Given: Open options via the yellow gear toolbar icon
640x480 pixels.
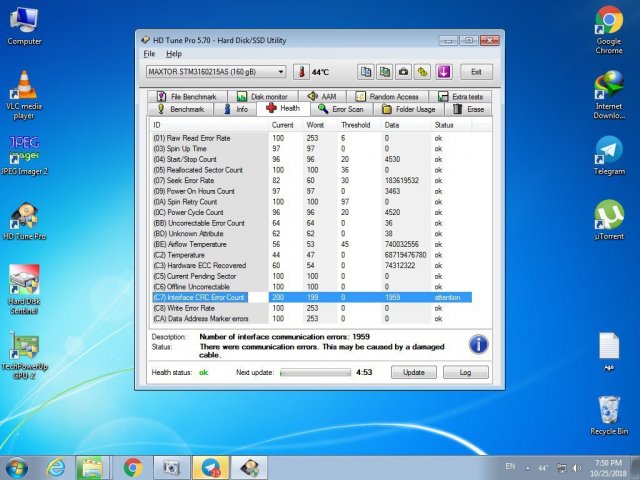Looking at the screenshot, I should [x=422, y=72].
